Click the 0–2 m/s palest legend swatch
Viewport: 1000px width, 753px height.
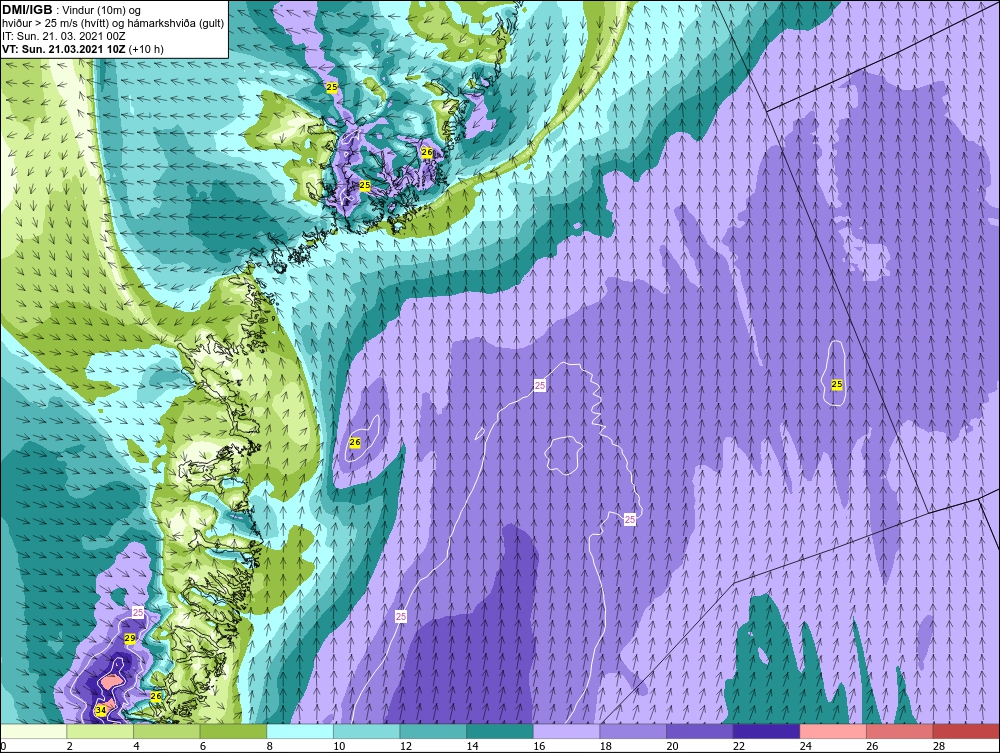(x=33, y=731)
